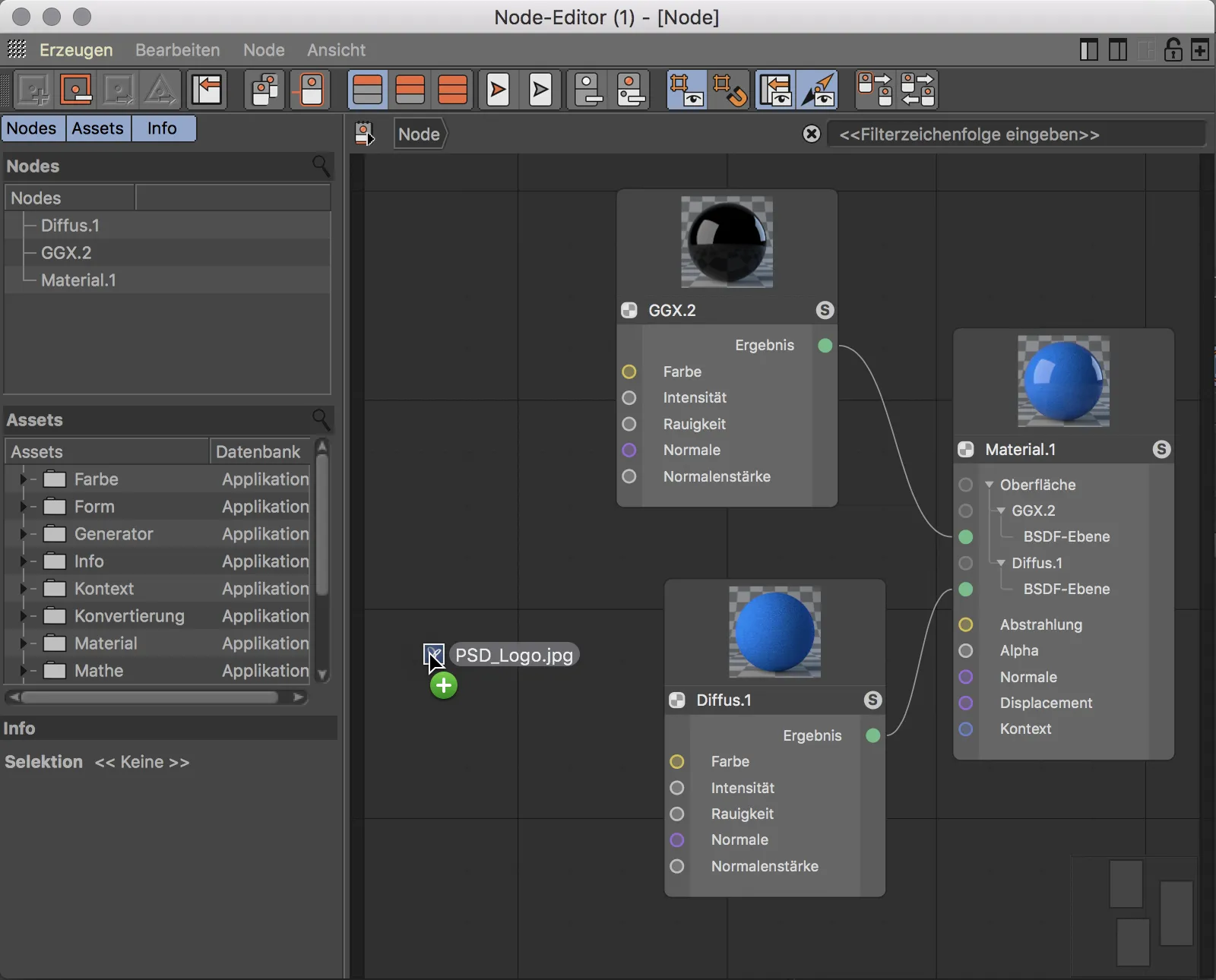Open the Bearbeiten menu
This screenshot has width=1216, height=980.
178,50
